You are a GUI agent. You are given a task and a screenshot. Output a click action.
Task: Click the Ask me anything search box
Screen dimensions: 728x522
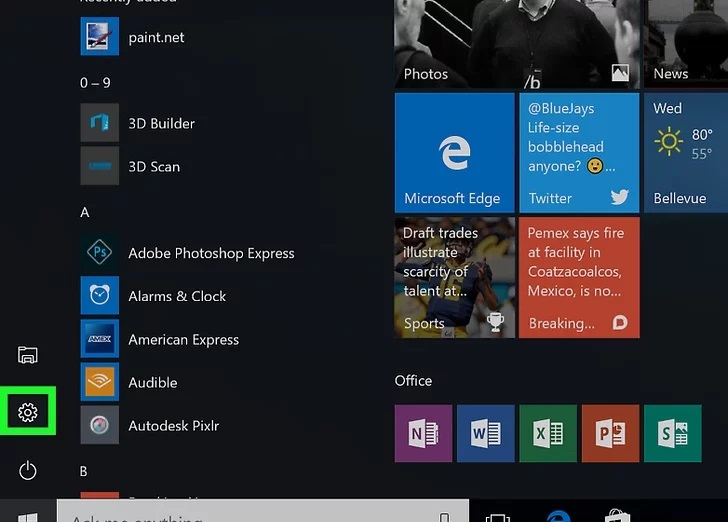point(263,511)
